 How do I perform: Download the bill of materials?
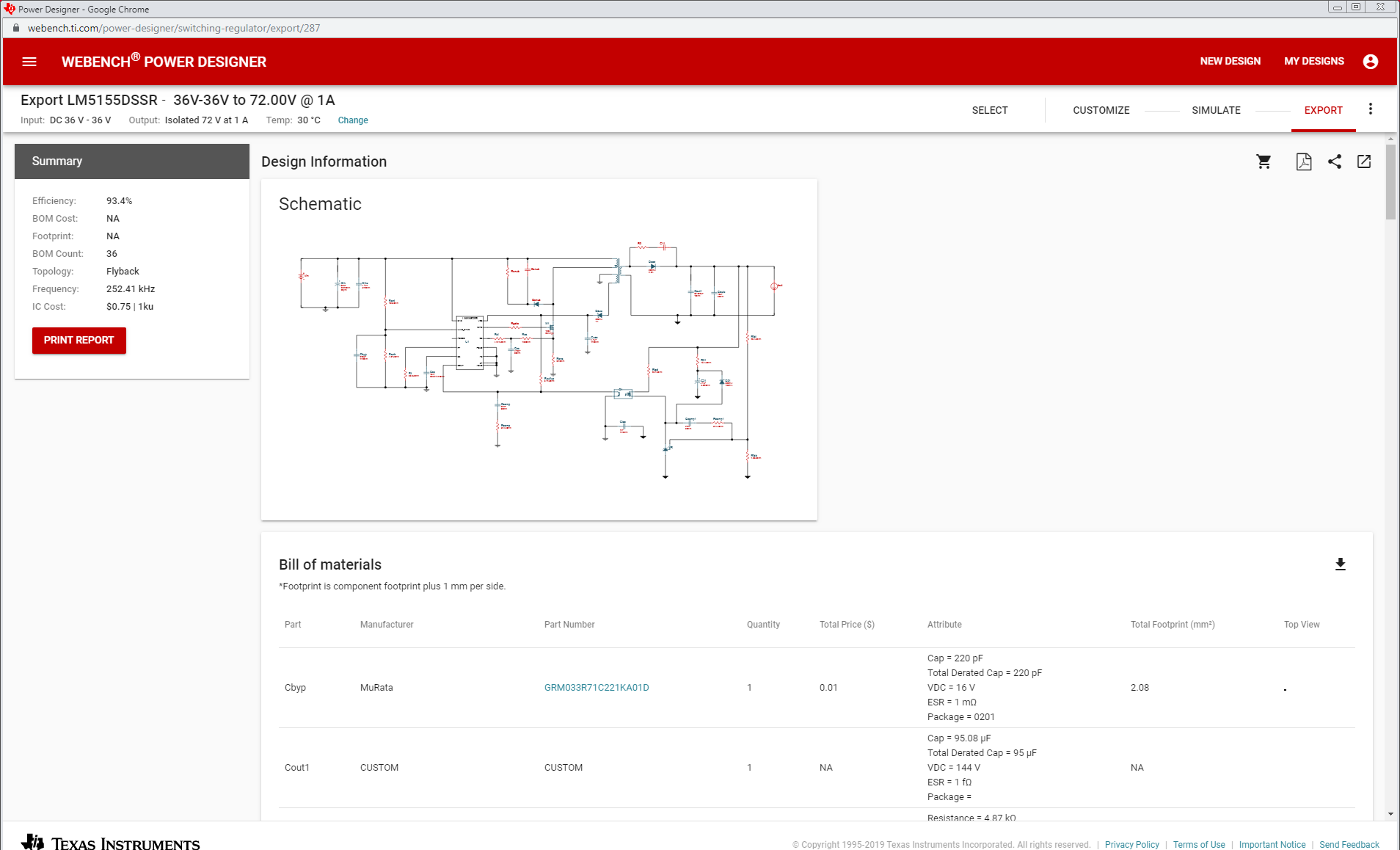coord(1340,564)
